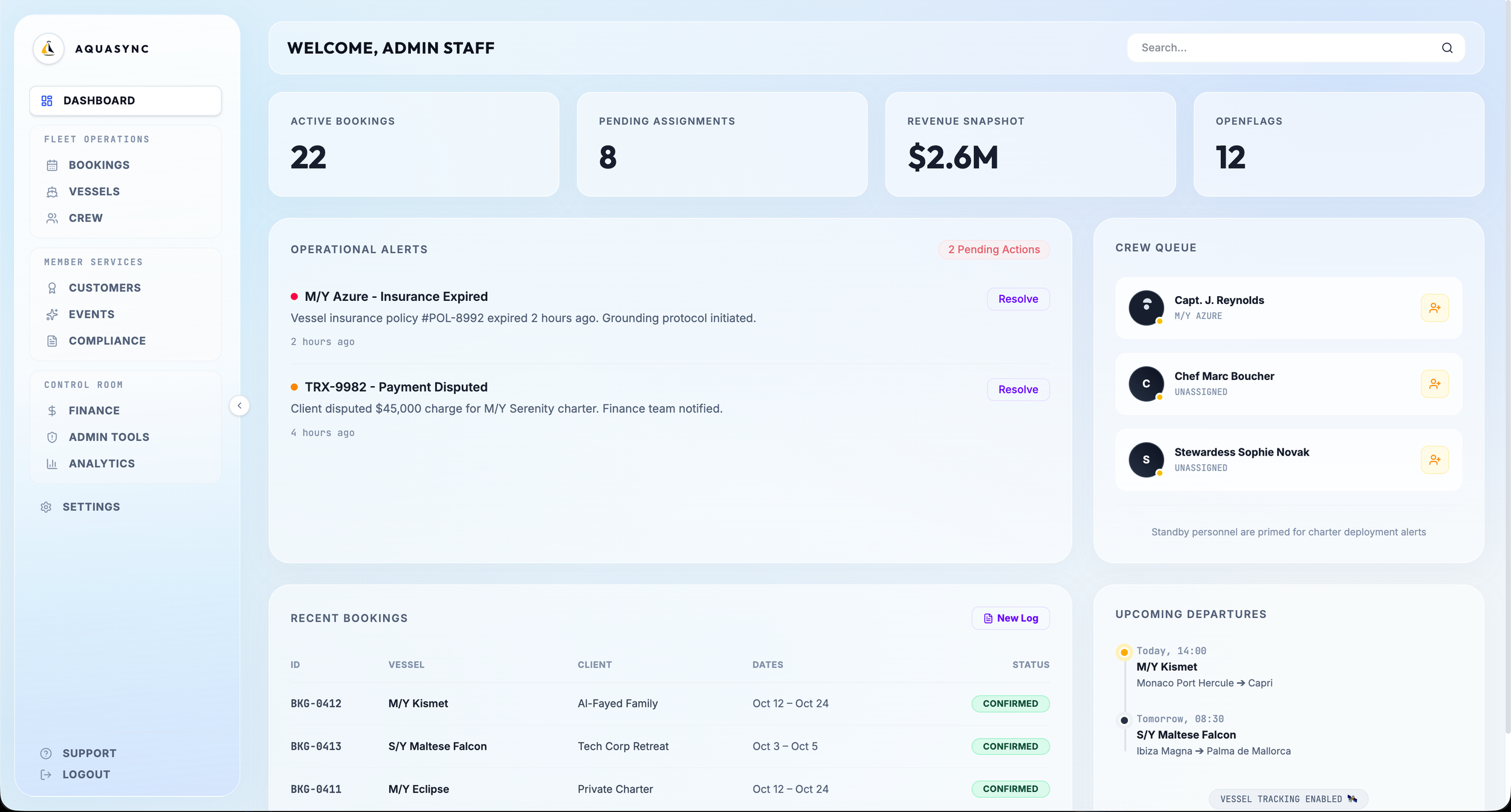The height and width of the screenshot is (812, 1511).
Task: Click the Analytics bar chart icon
Action: (52, 463)
